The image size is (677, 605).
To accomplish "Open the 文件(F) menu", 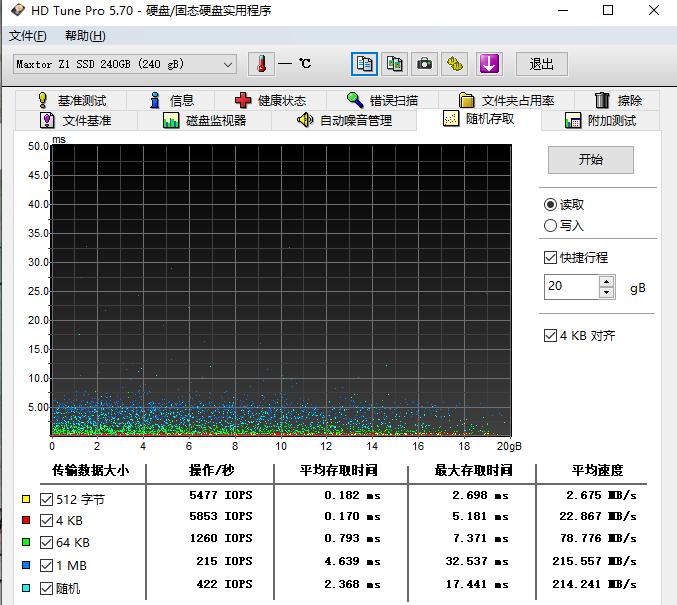I will click(28, 36).
